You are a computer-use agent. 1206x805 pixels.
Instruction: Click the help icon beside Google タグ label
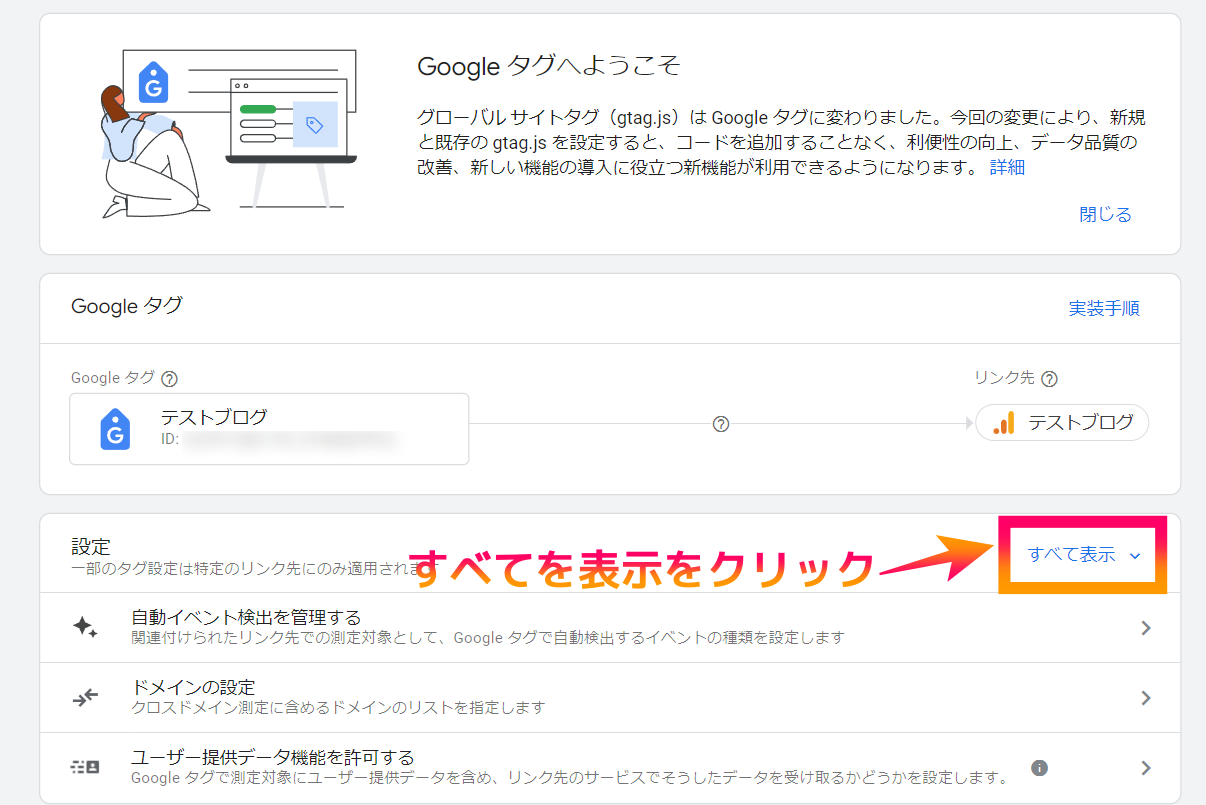pyautogui.click(x=170, y=379)
